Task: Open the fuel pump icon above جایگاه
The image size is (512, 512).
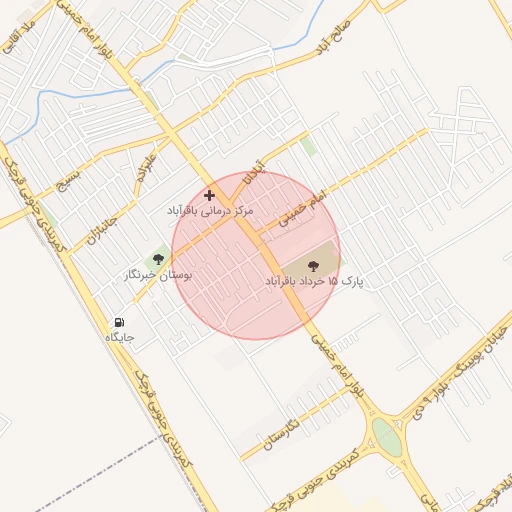Action: click(x=119, y=322)
